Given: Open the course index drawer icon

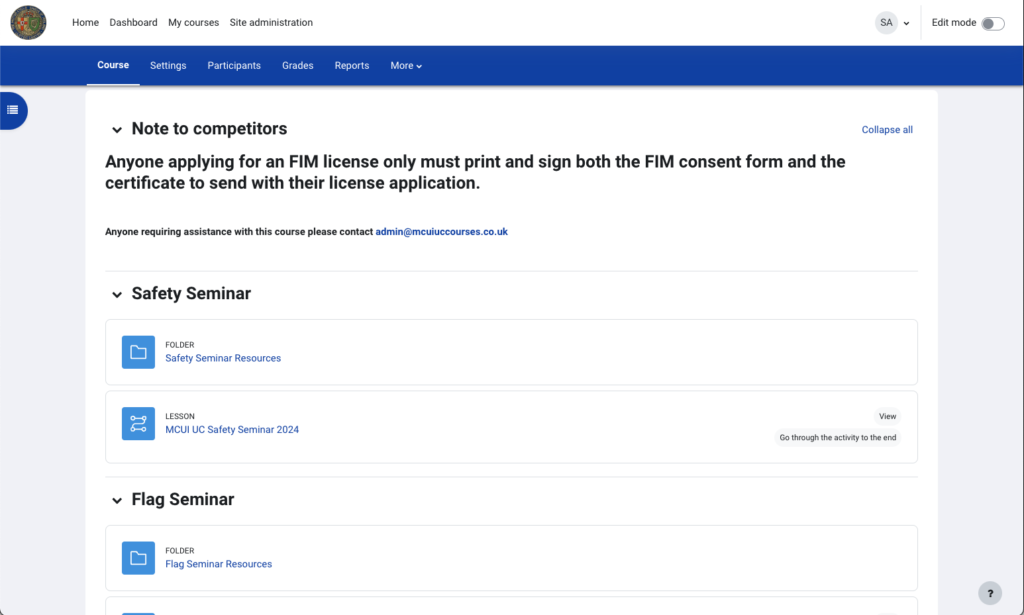Looking at the screenshot, I should tap(13, 110).
